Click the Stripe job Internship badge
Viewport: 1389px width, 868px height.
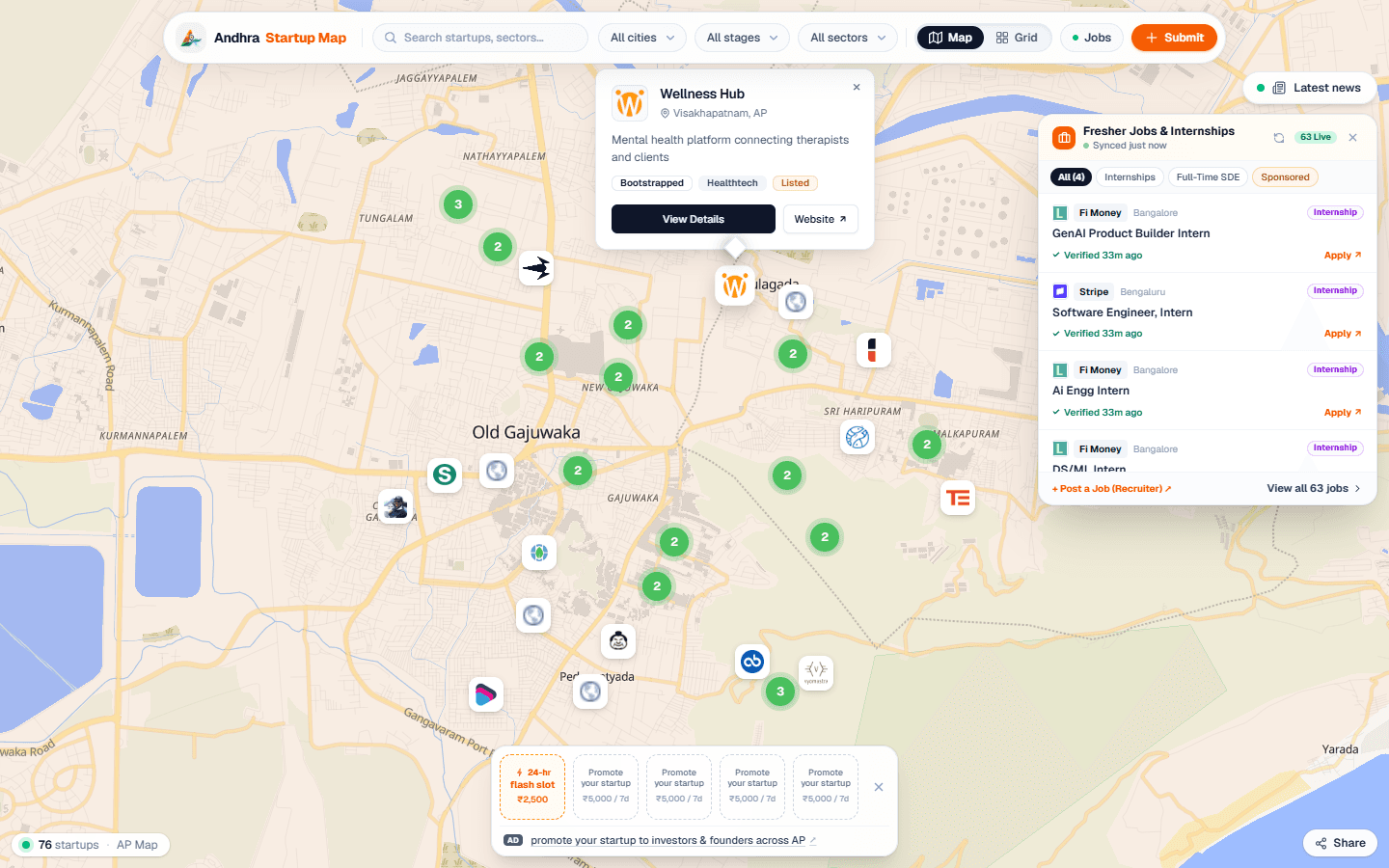tap(1335, 290)
